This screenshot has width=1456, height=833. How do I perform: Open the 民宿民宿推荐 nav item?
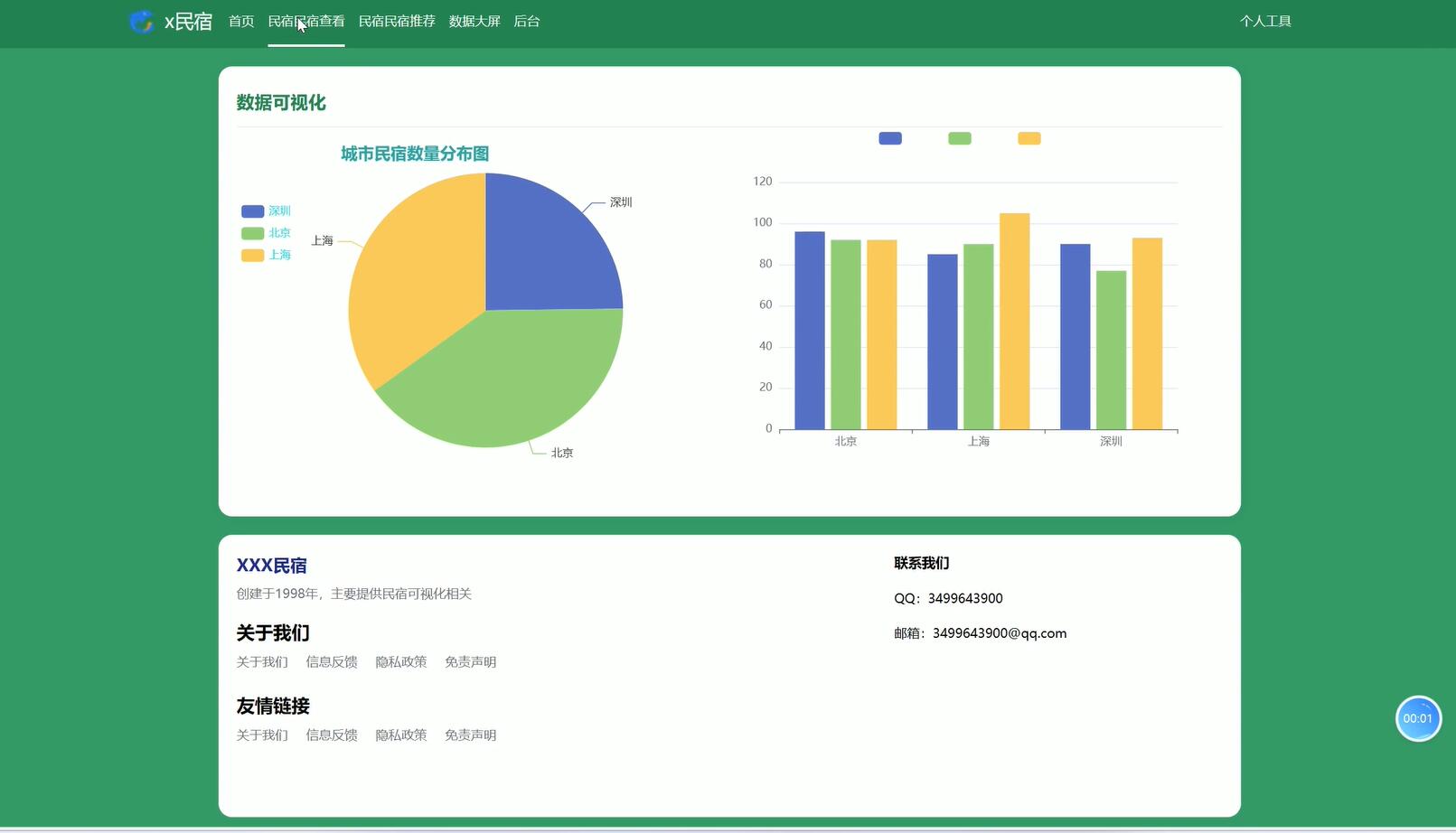[x=397, y=22]
